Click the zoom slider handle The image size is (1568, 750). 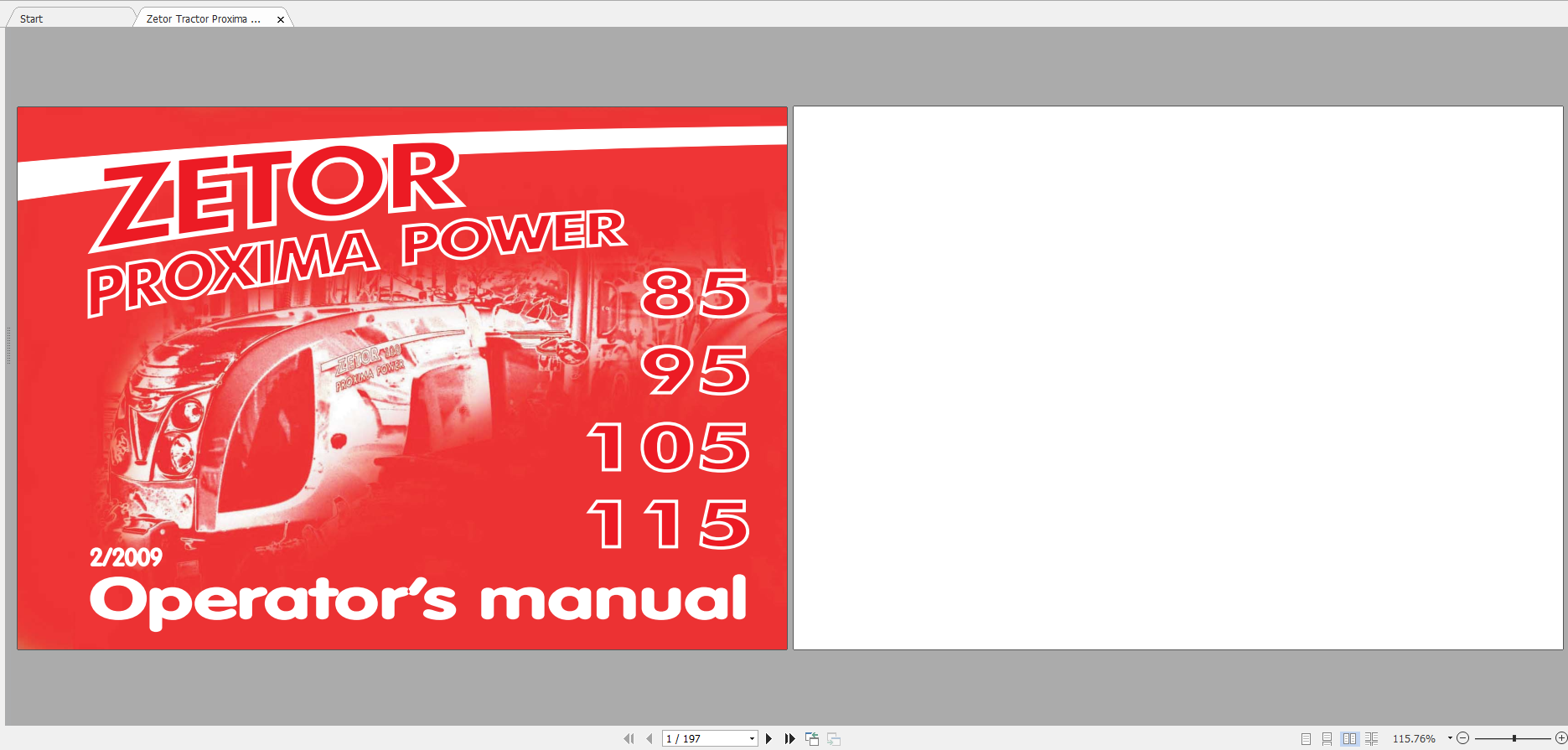click(x=1514, y=738)
